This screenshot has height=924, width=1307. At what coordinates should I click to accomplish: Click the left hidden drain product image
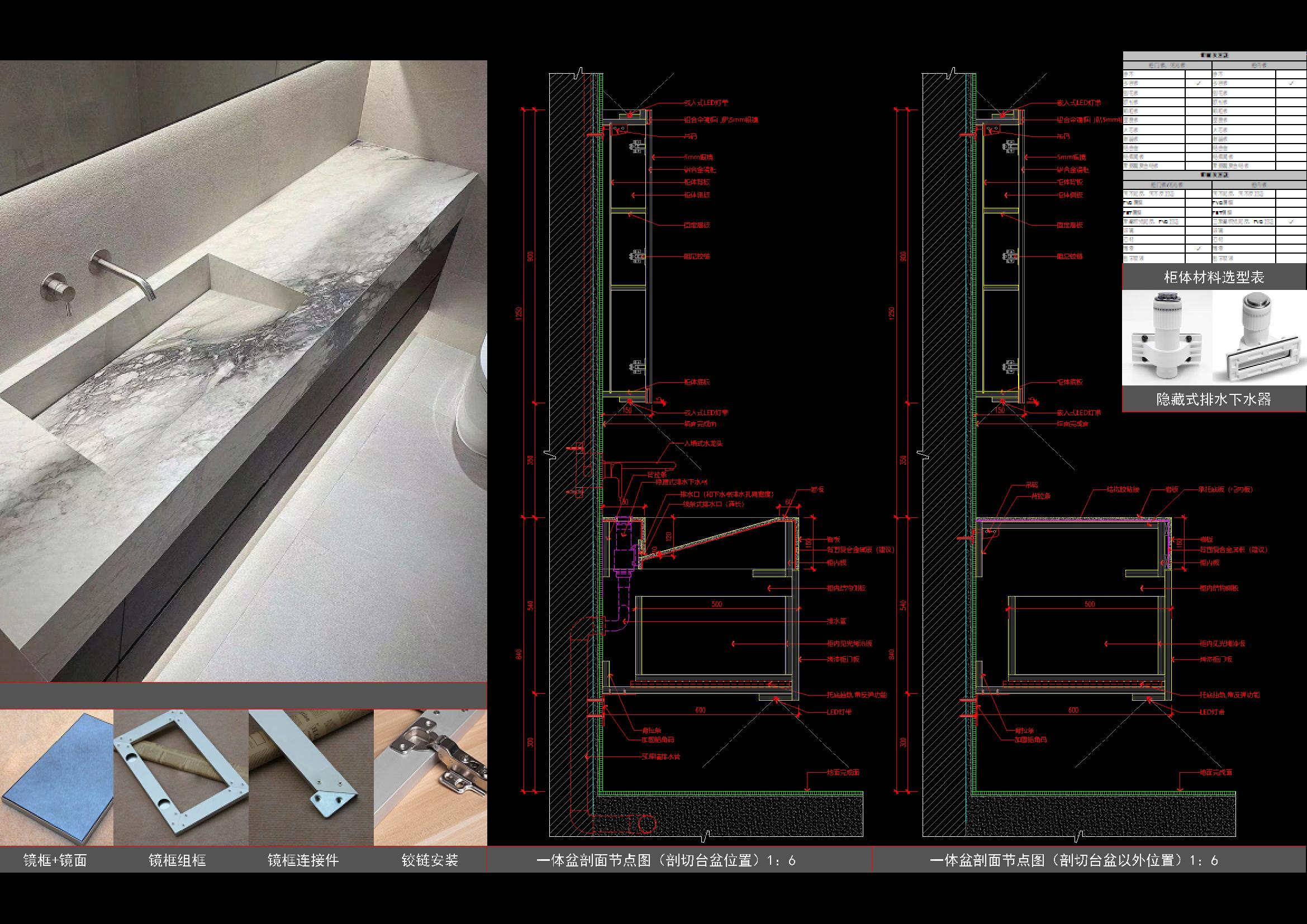click(x=1167, y=338)
